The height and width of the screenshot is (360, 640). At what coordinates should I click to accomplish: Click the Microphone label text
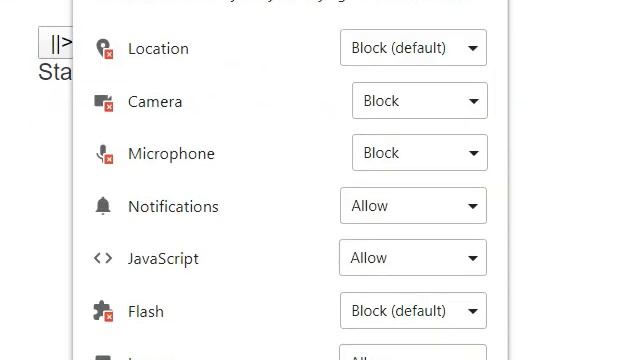(171, 153)
